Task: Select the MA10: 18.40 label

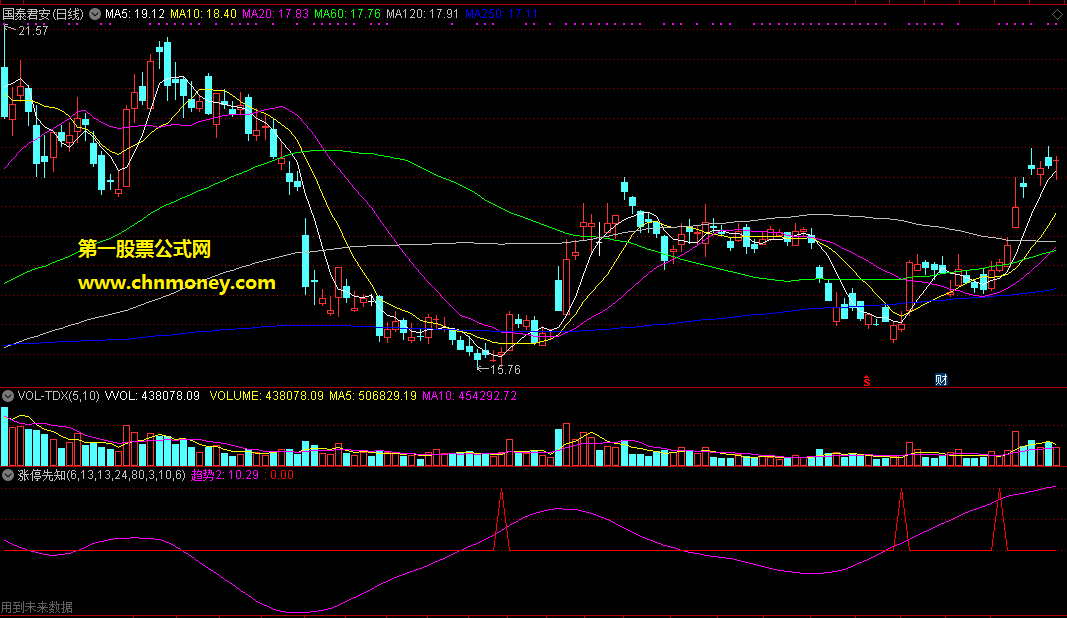Action: [203, 14]
